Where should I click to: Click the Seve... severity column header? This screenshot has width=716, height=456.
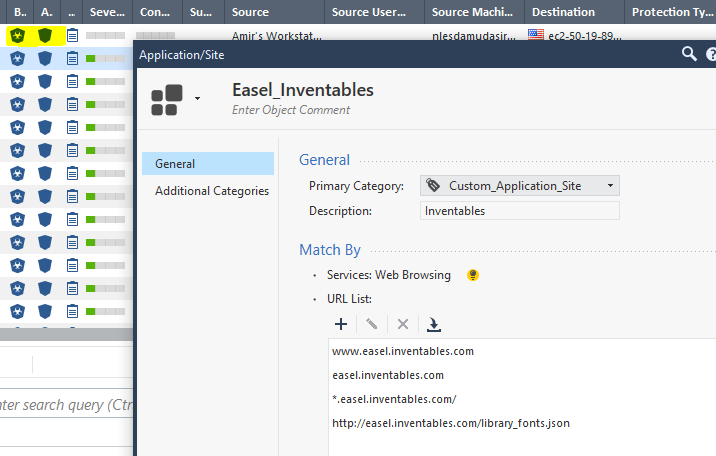pos(107,12)
